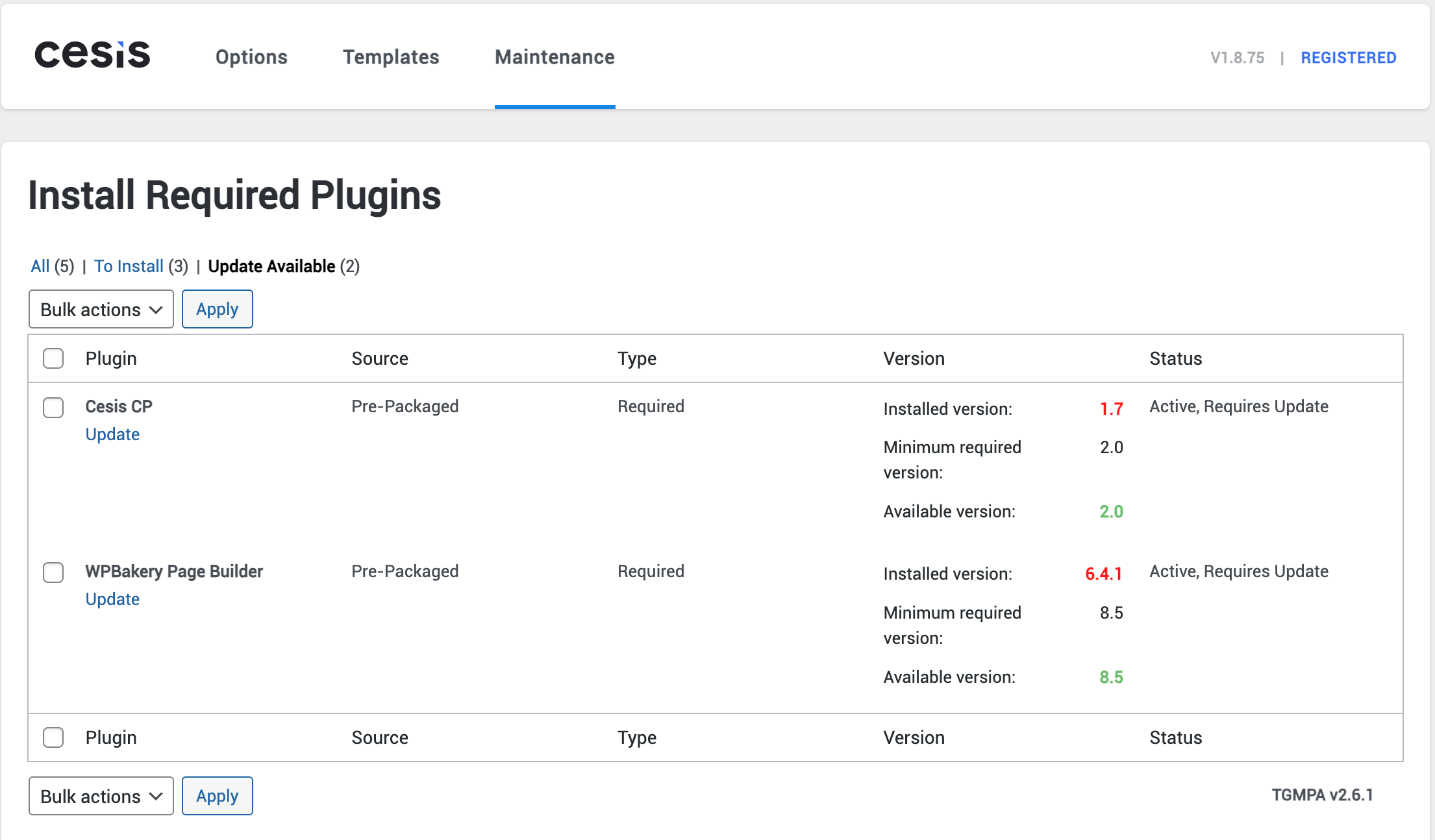The image size is (1435, 840).
Task: Click the top Bulk actions chevron arrow
Action: pos(156,310)
